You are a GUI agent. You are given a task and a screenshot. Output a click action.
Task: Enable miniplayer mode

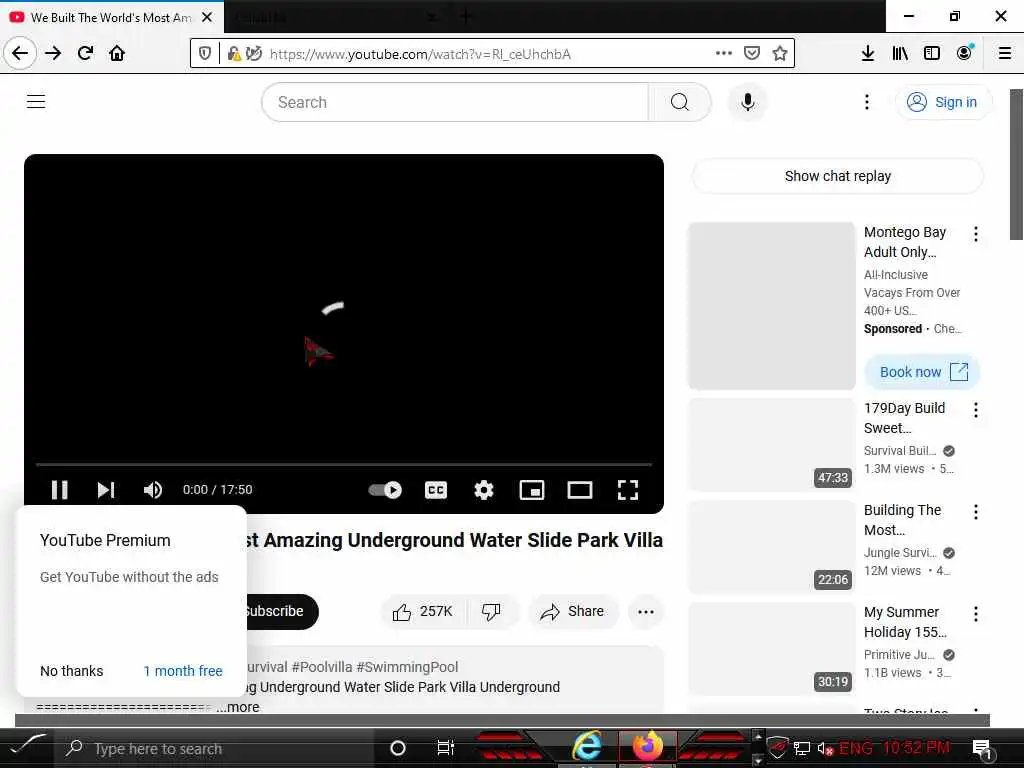coord(532,490)
